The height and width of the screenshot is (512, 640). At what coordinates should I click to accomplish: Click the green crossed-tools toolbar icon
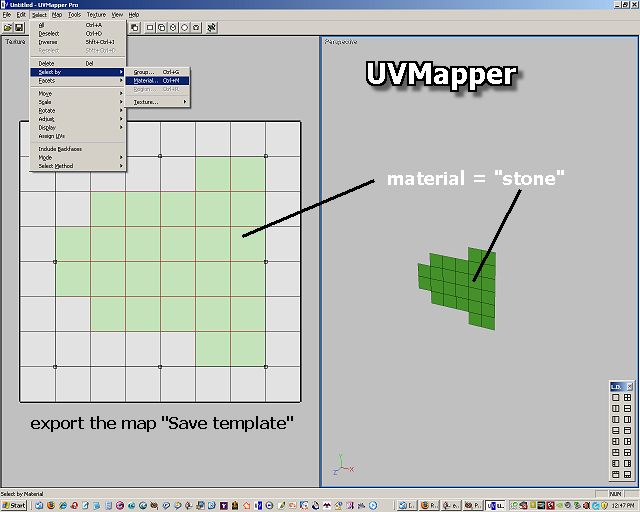pyautogui.click(x=211, y=28)
